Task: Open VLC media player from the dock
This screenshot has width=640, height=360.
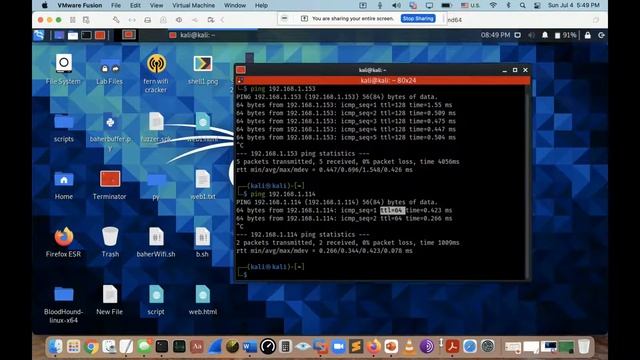Action: point(409,347)
